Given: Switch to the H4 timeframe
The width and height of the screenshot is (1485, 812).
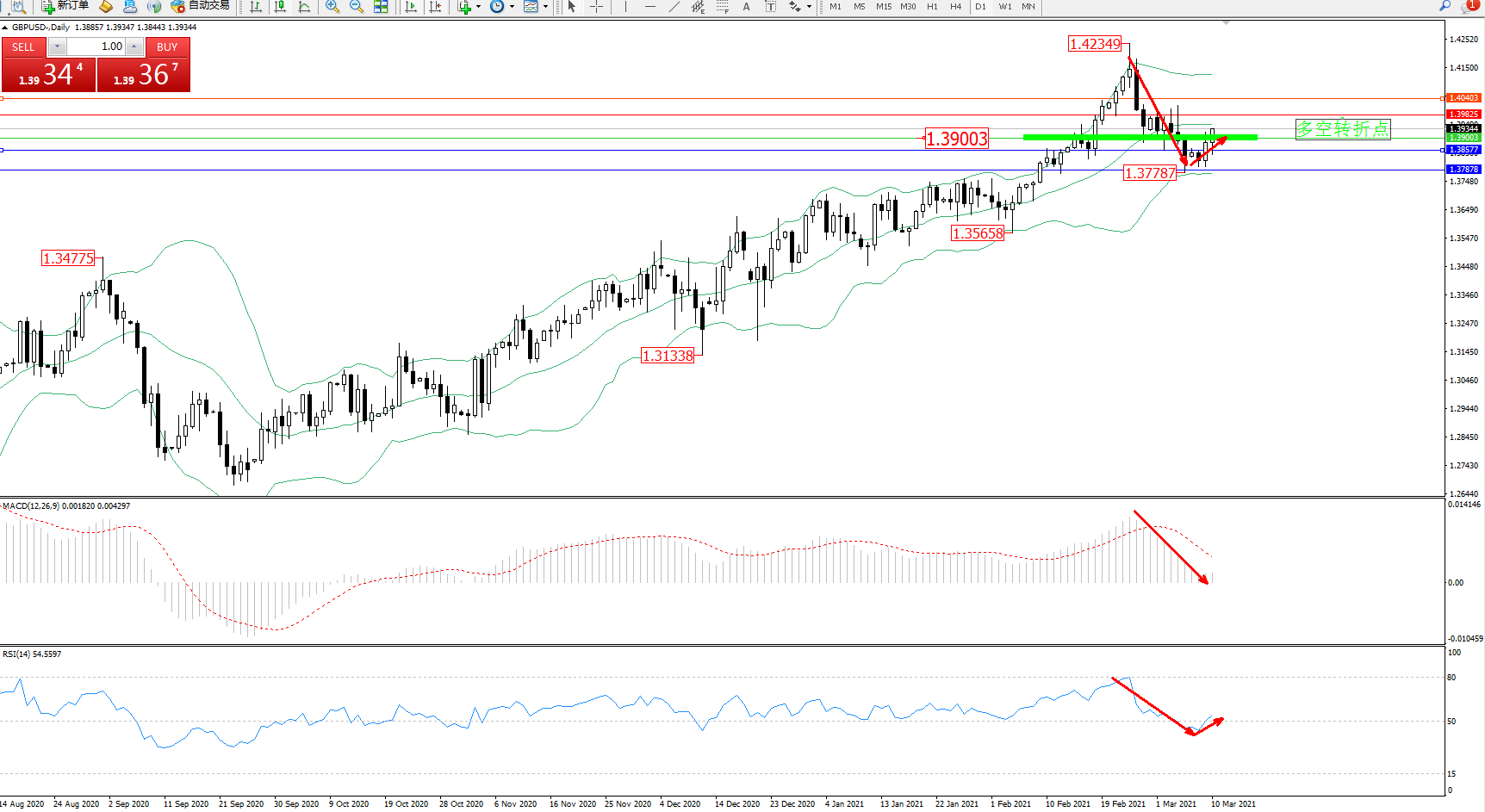Looking at the screenshot, I should click(x=955, y=7).
